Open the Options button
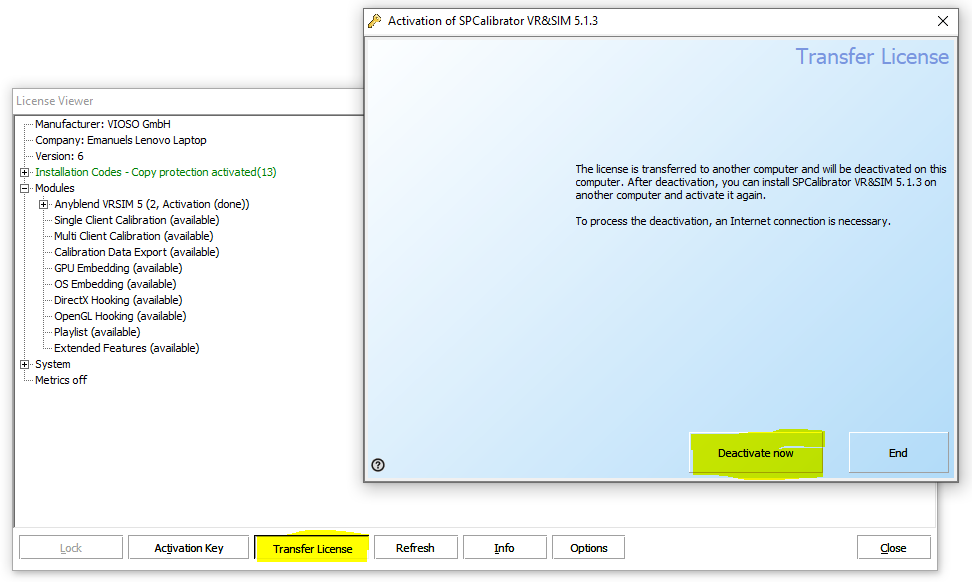 [x=588, y=548]
